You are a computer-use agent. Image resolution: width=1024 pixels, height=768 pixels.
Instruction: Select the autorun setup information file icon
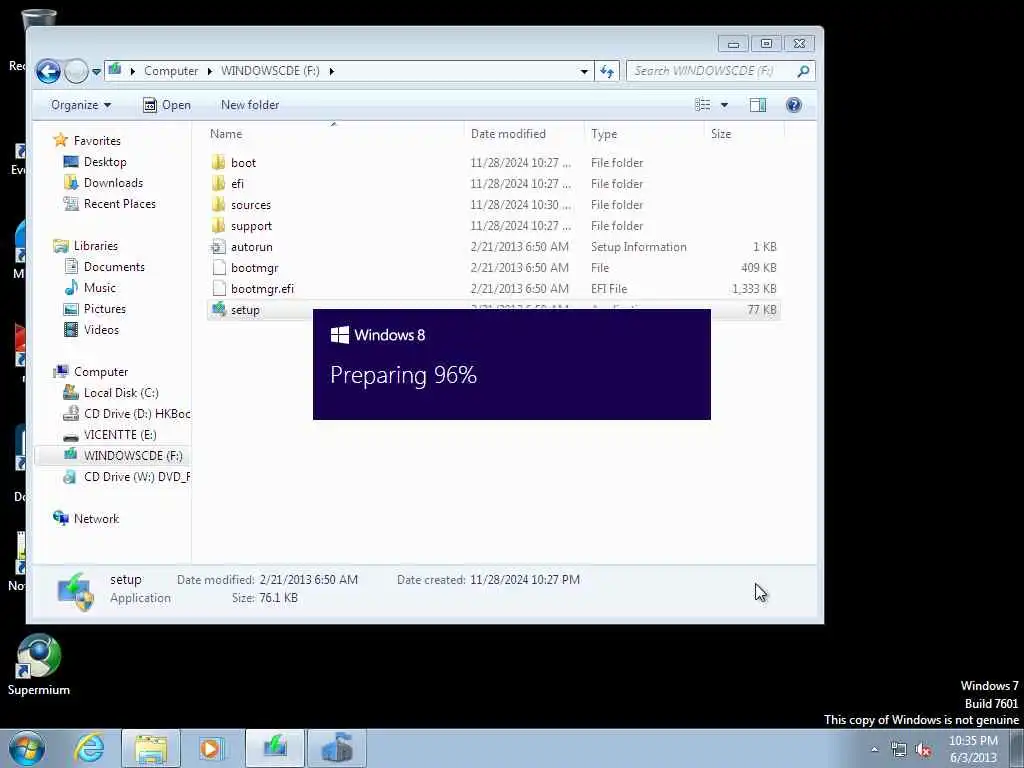[219, 247]
